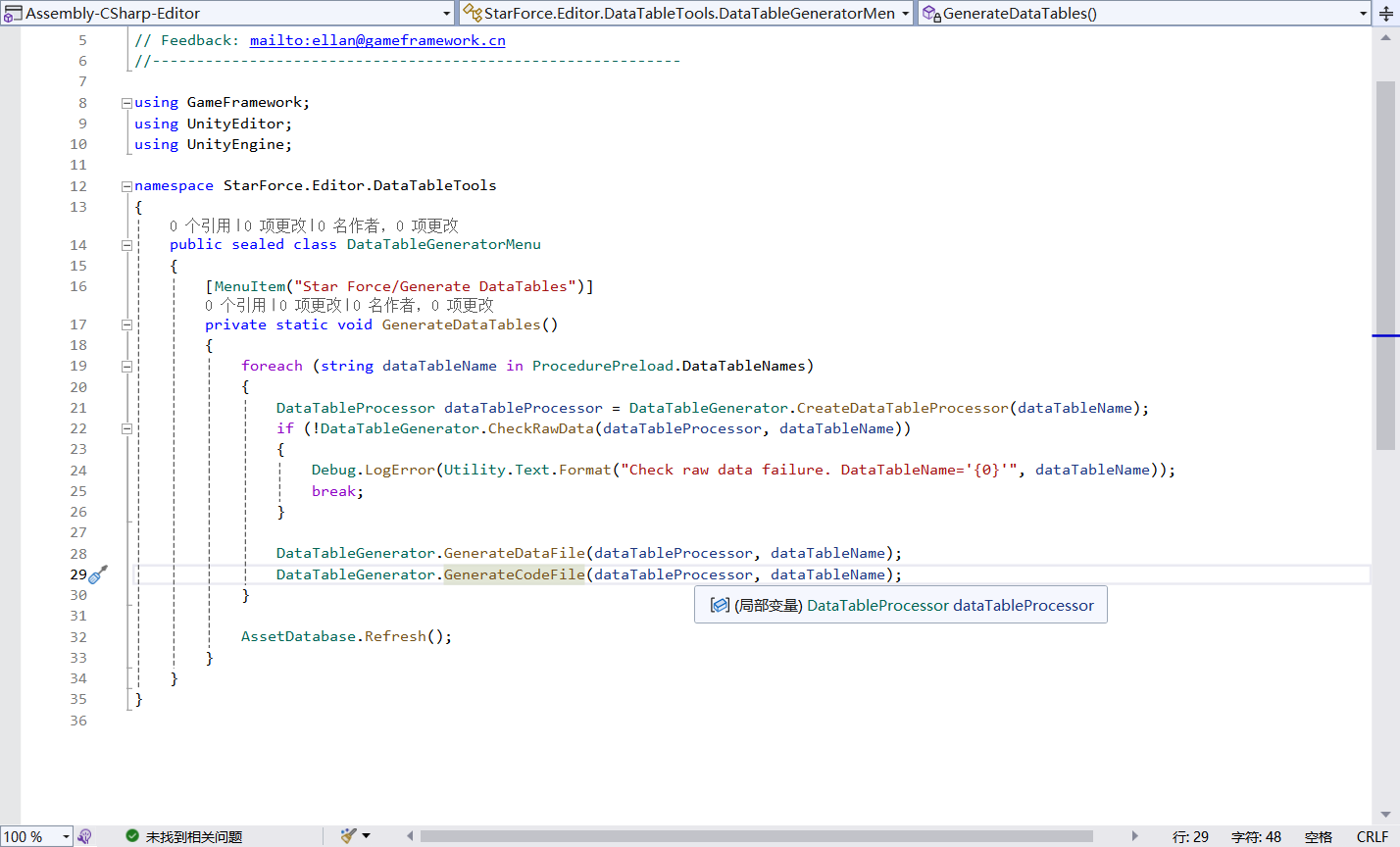Click the MenuItem attribute on line 16
This screenshot has height=847, width=1400.
[x=250, y=286]
